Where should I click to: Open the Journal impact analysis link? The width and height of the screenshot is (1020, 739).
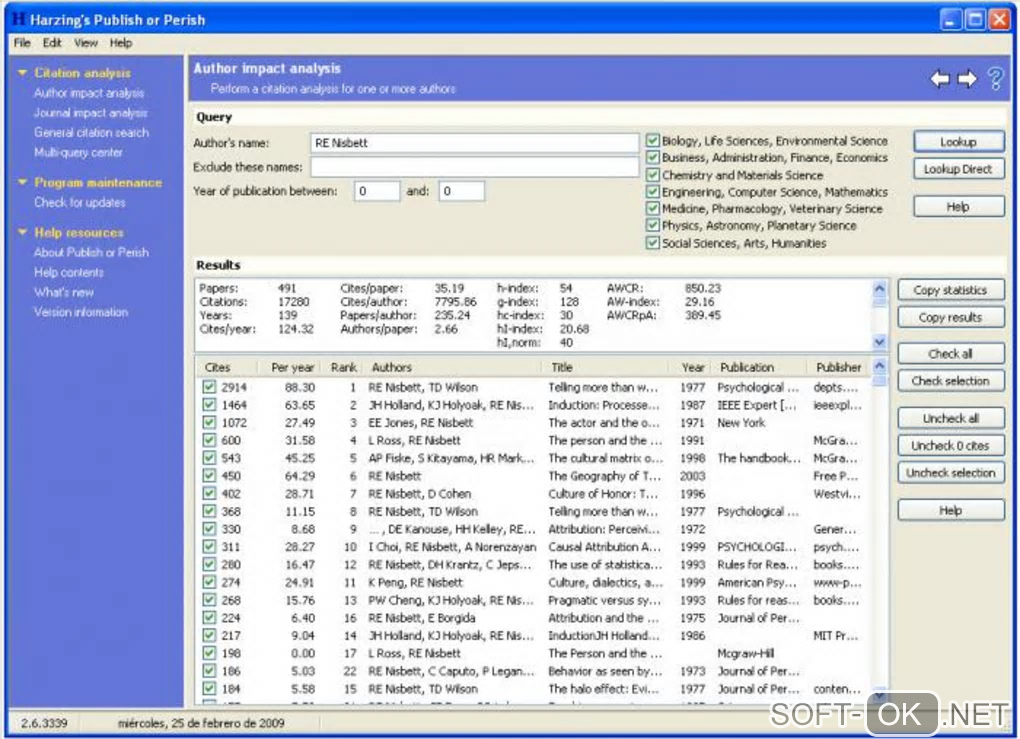click(x=90, y=113)
